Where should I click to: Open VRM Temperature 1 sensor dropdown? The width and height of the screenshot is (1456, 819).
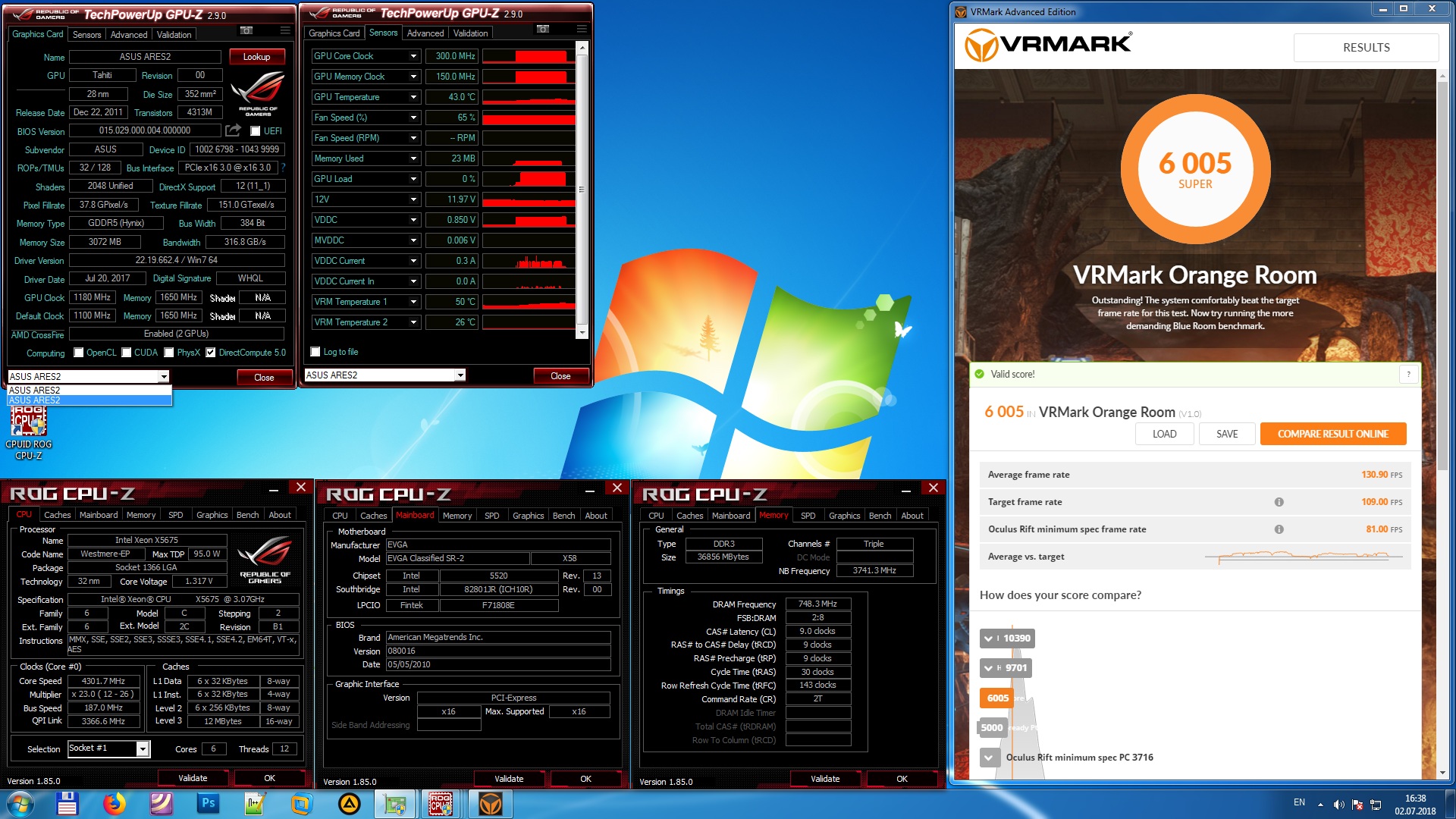click(x=413, y=302)
